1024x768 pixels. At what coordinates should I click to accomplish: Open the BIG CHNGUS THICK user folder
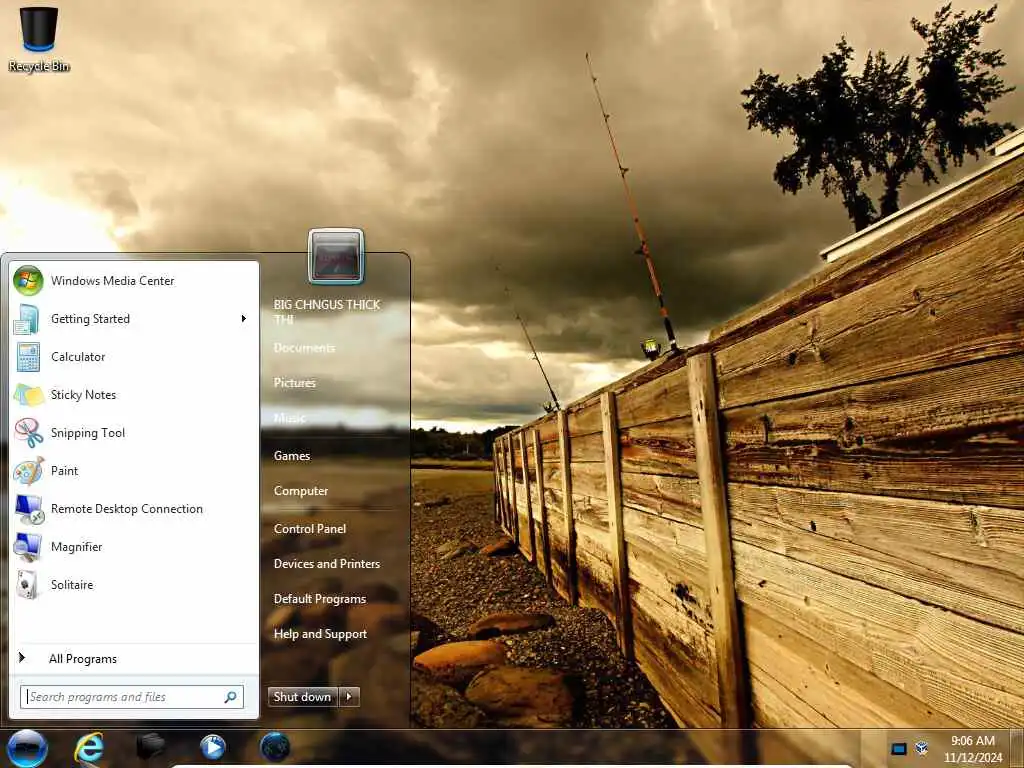point(327,312)
